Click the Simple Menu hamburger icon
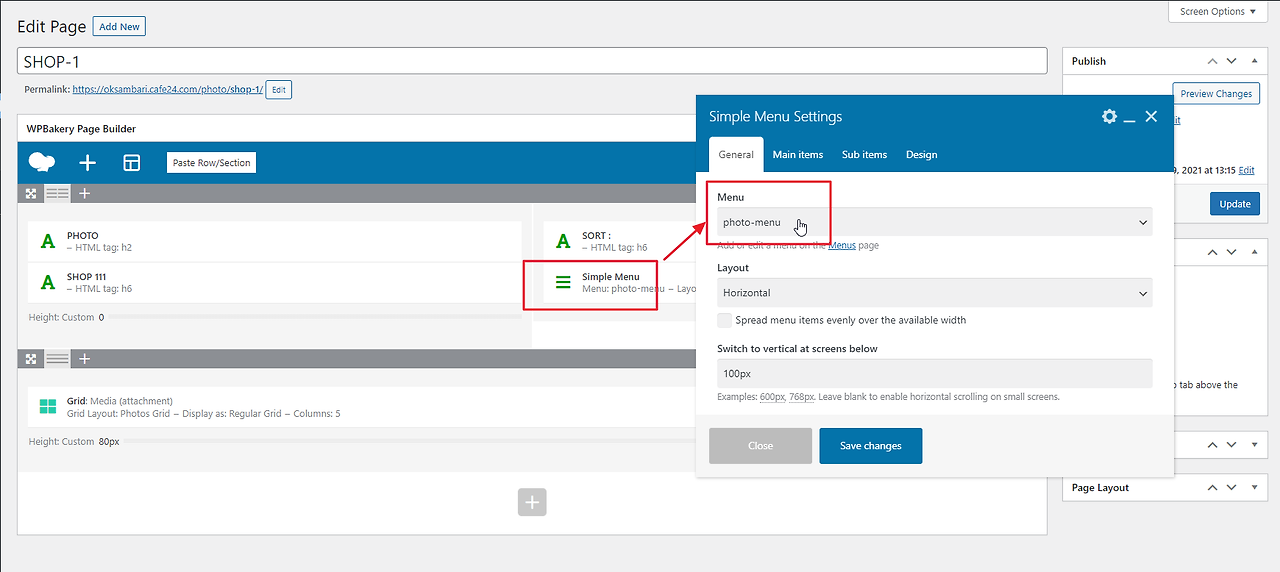Screen dimensions: 1280x572 tap(563, 282)
